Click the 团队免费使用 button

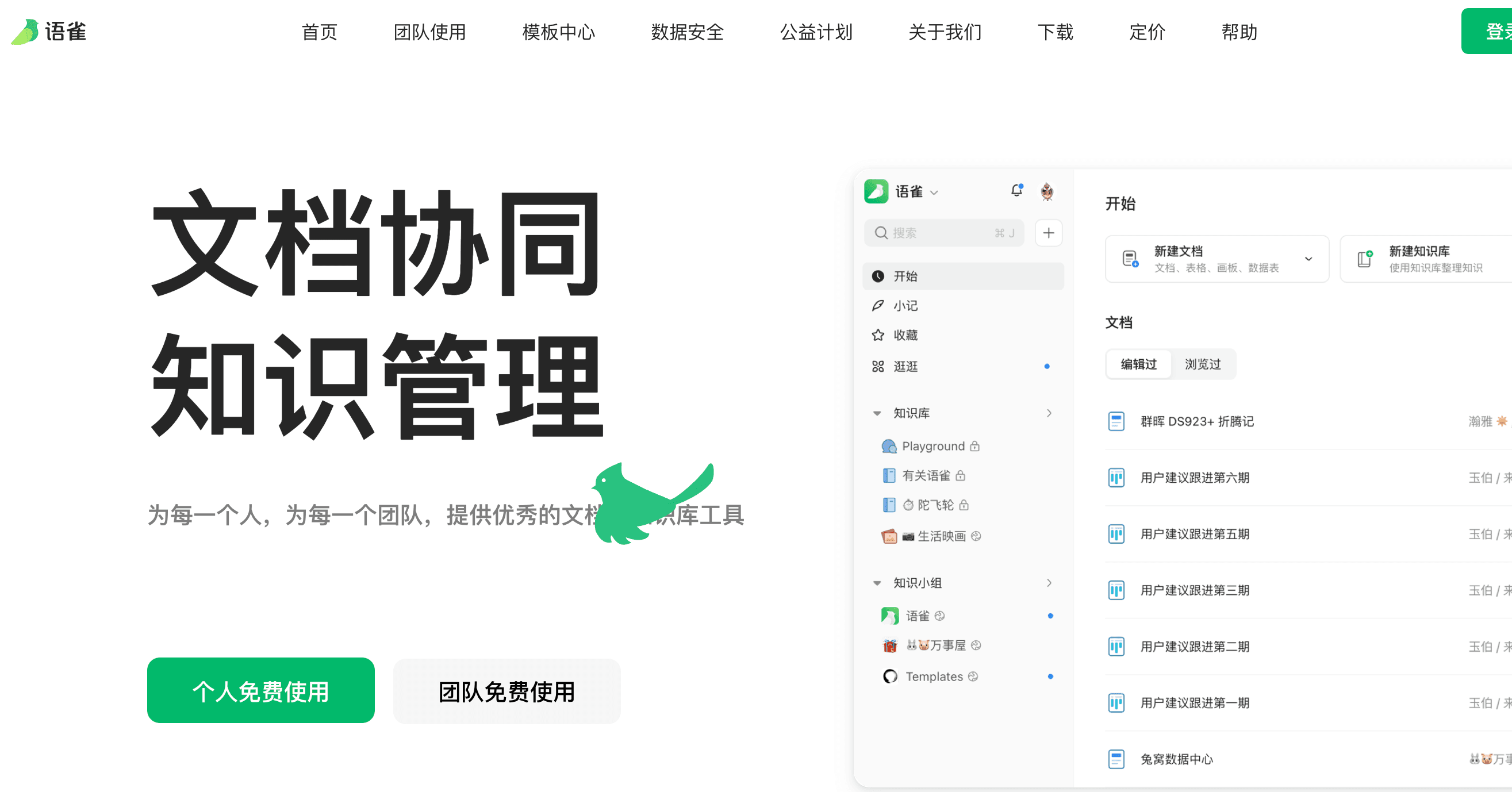[x=507, y=690]
